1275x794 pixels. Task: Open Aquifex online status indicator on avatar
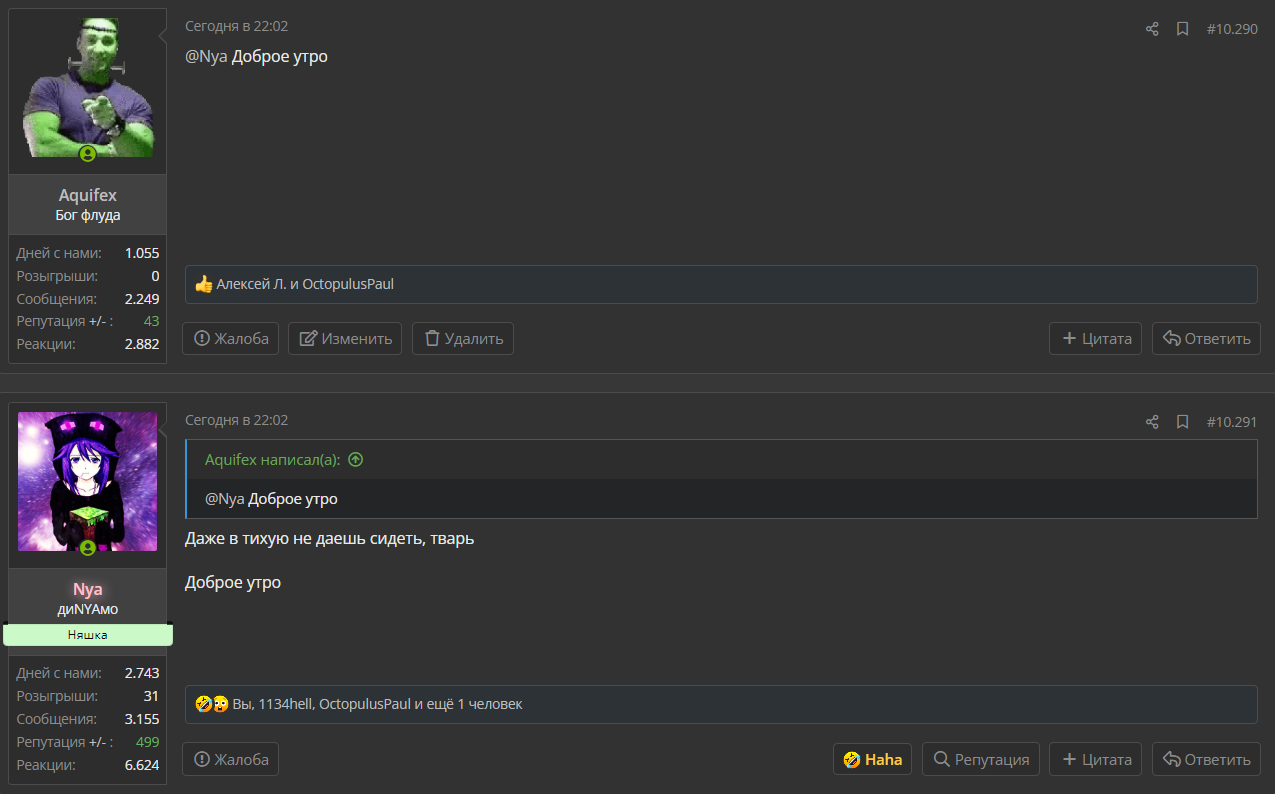pos(88,153)
